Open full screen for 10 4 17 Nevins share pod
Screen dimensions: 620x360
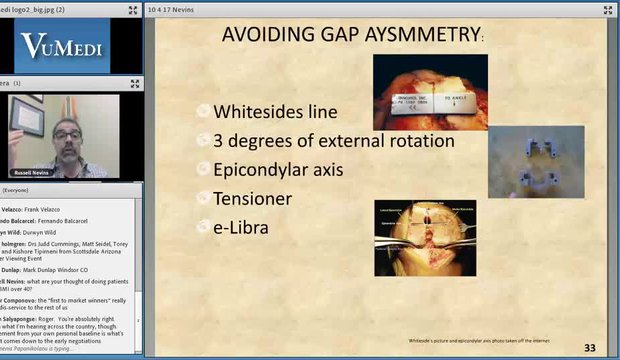[x=608, y=10]
